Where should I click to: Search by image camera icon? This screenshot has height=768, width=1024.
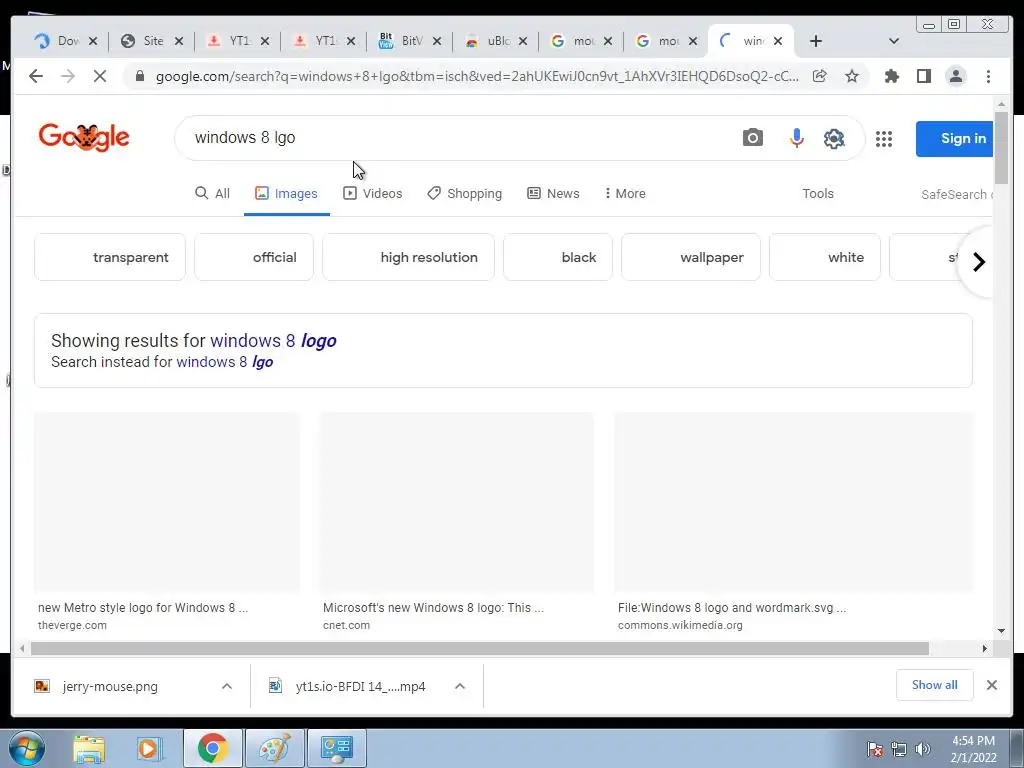tap(752, 138)
